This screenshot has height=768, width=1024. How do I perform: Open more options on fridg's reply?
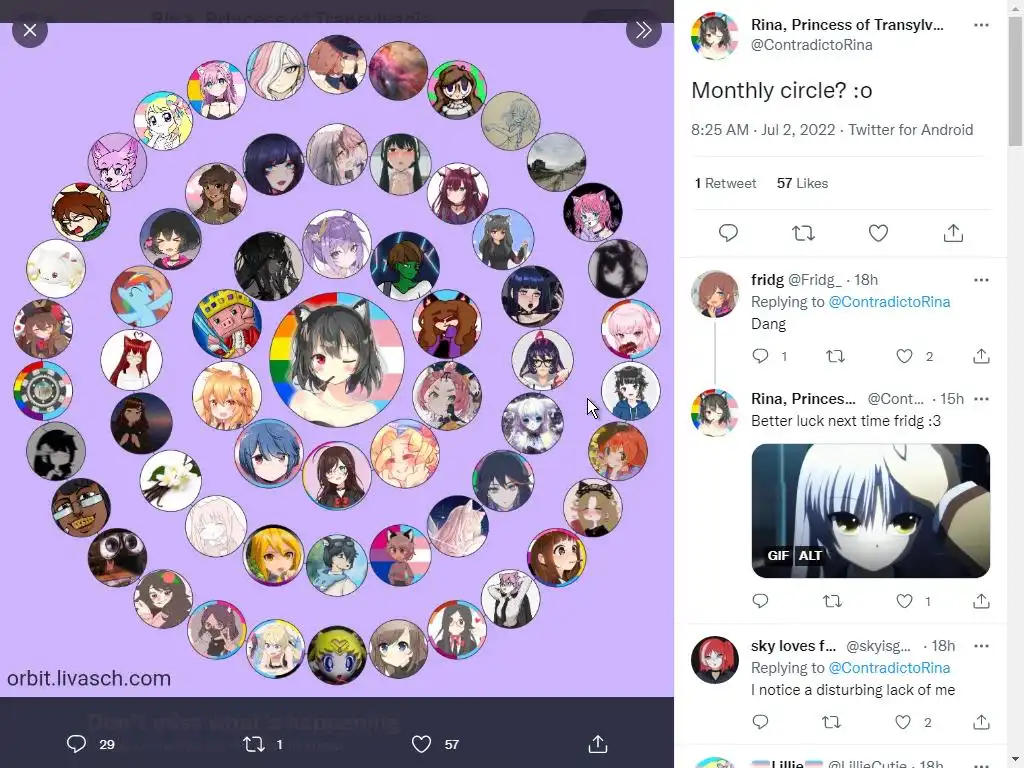[981, 280]
